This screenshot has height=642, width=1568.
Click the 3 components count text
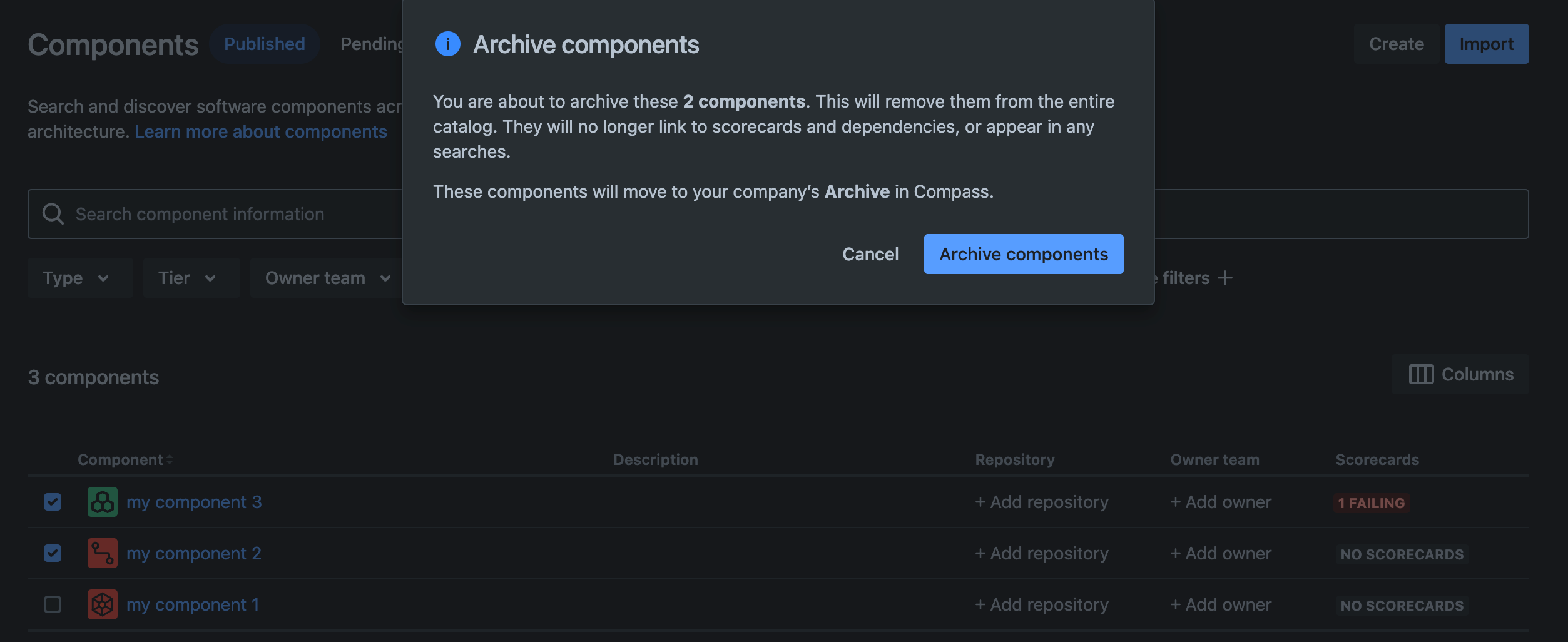(x=93, y=377)
